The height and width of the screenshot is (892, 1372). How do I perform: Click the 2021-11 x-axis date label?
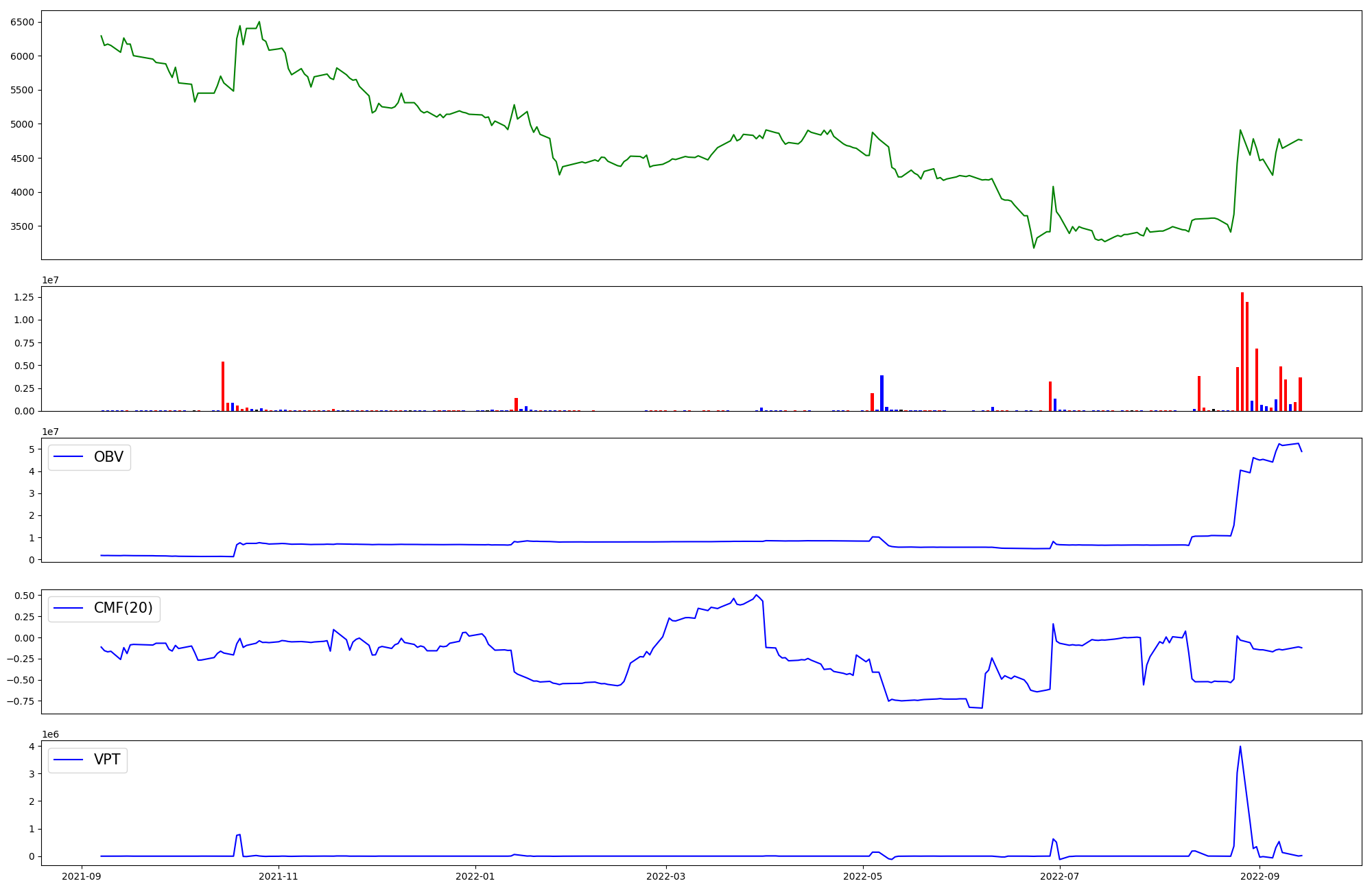(279, 876)
